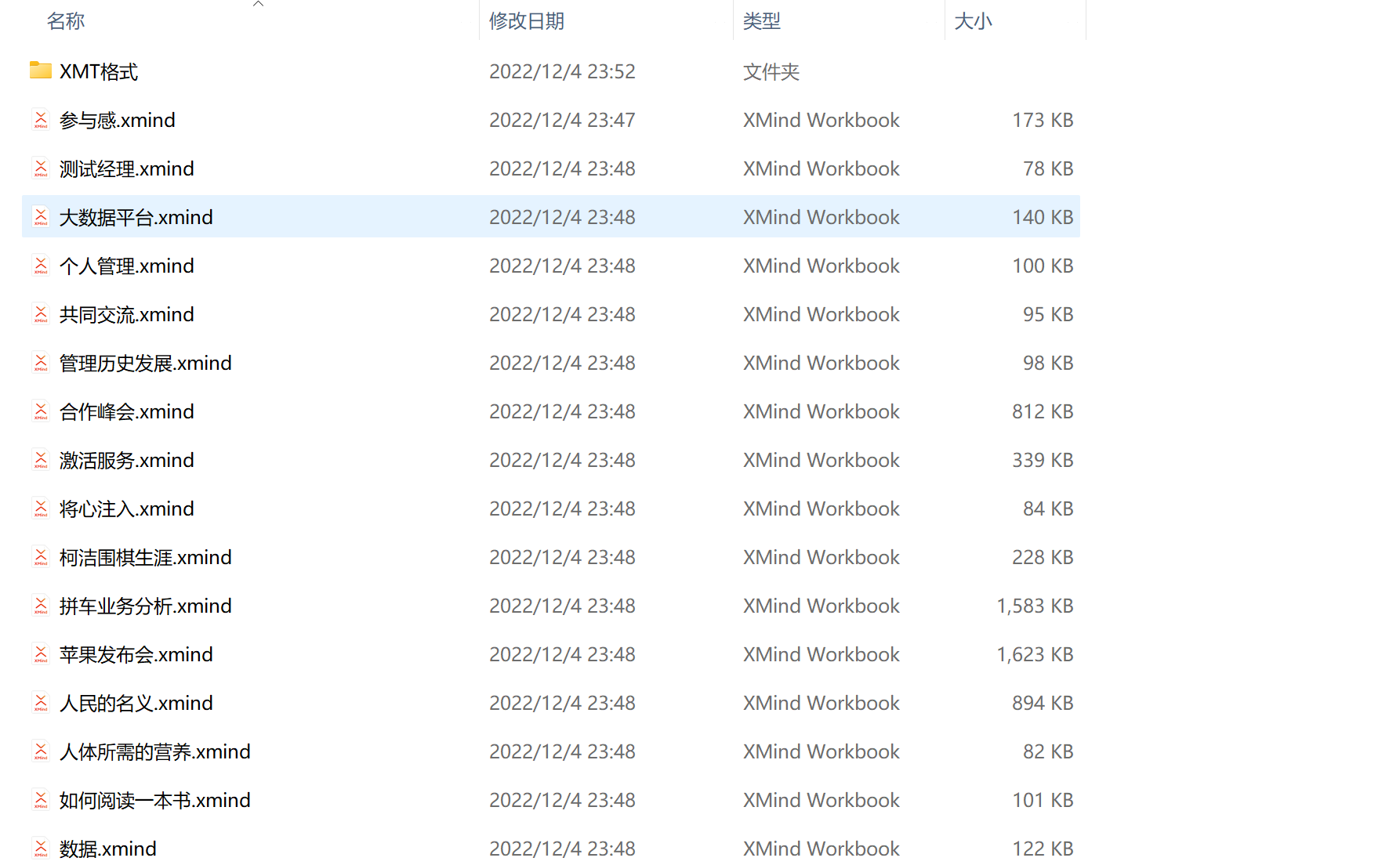The height and width of the screenshot is (865, 1400).
Task: Click the 339 KB size cell
Action: click(x=1043, y=460)
